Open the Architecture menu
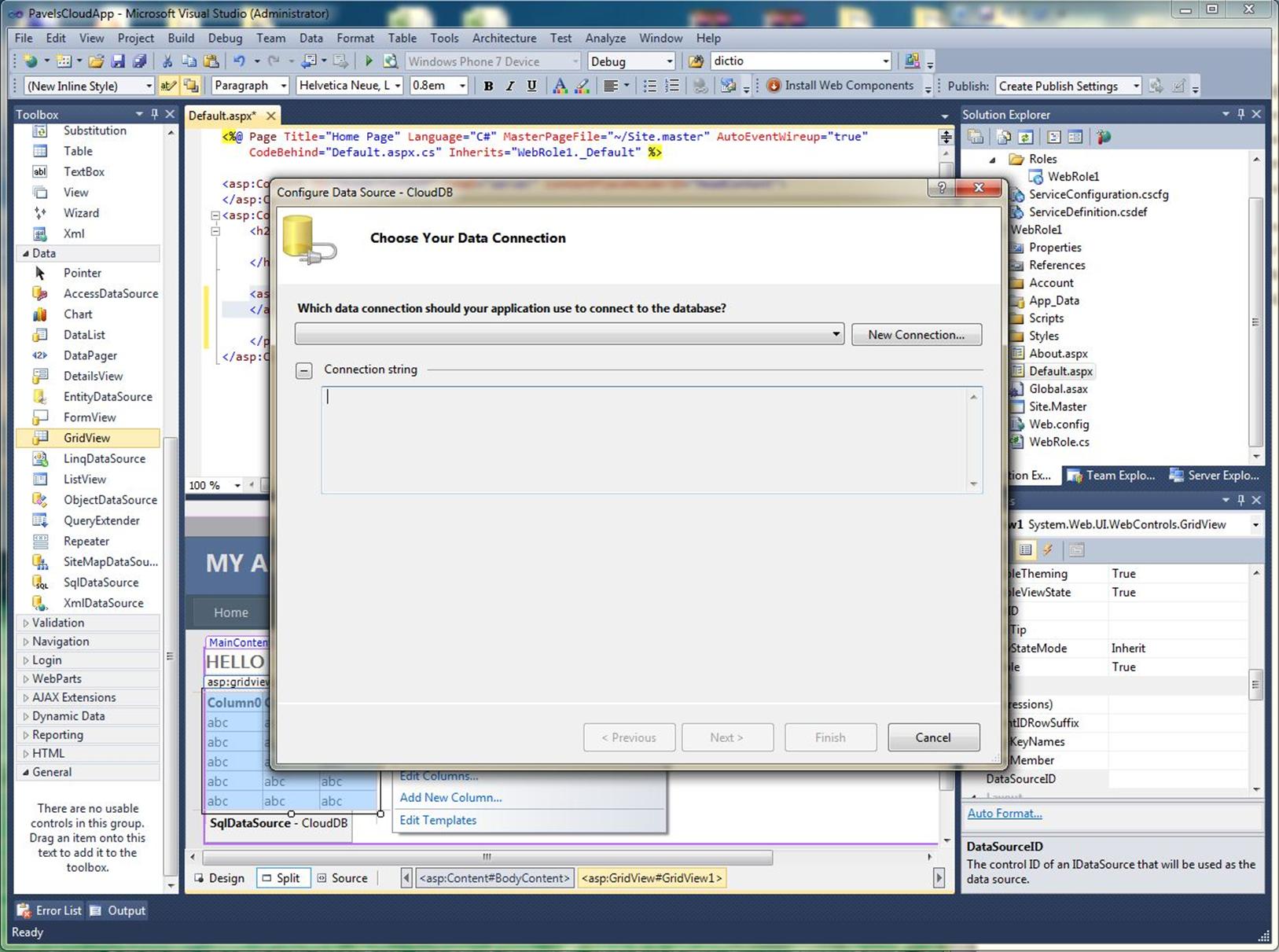The image size is (1279, 952). 504,38
